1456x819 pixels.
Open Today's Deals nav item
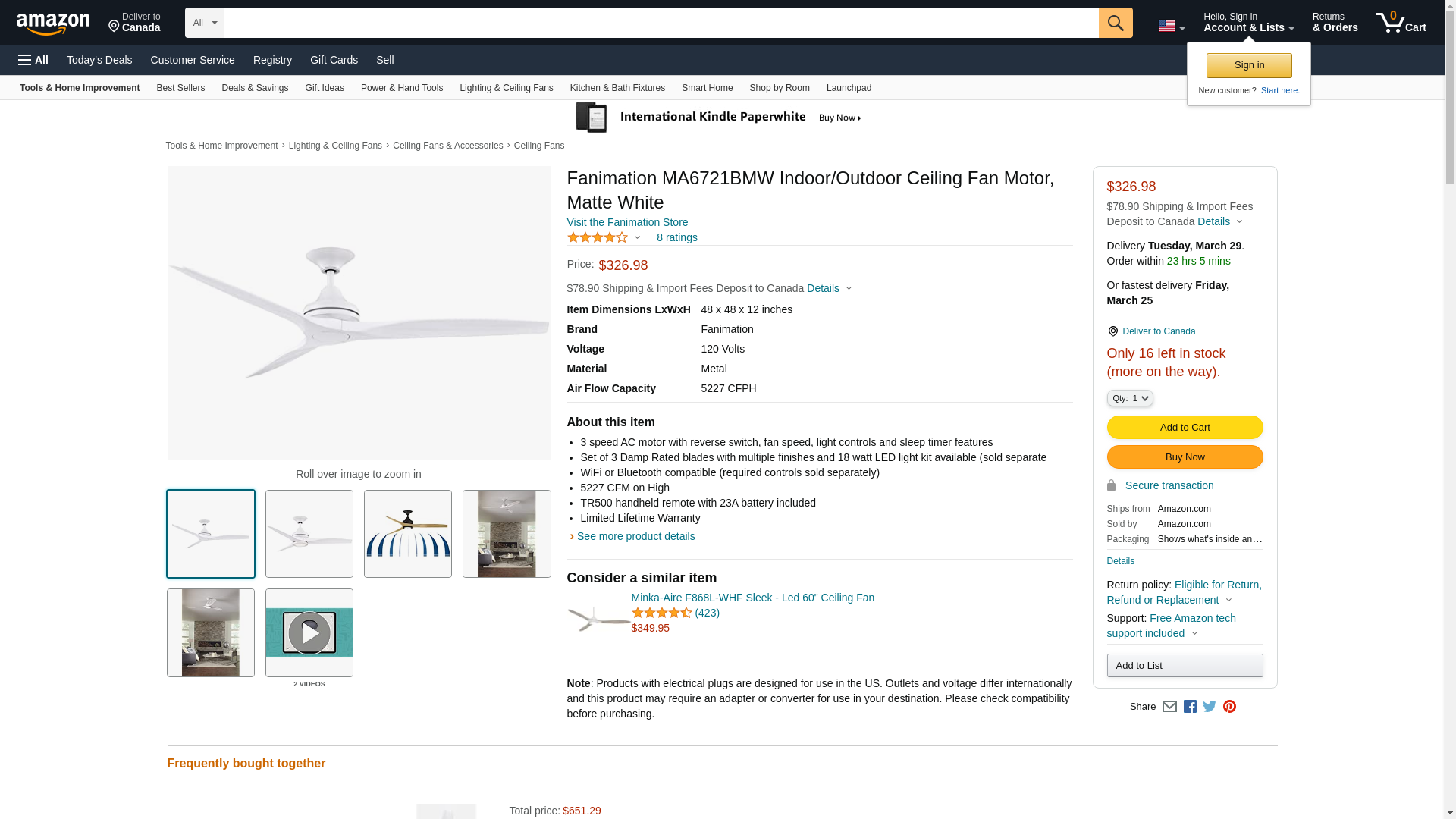(99, 60)
